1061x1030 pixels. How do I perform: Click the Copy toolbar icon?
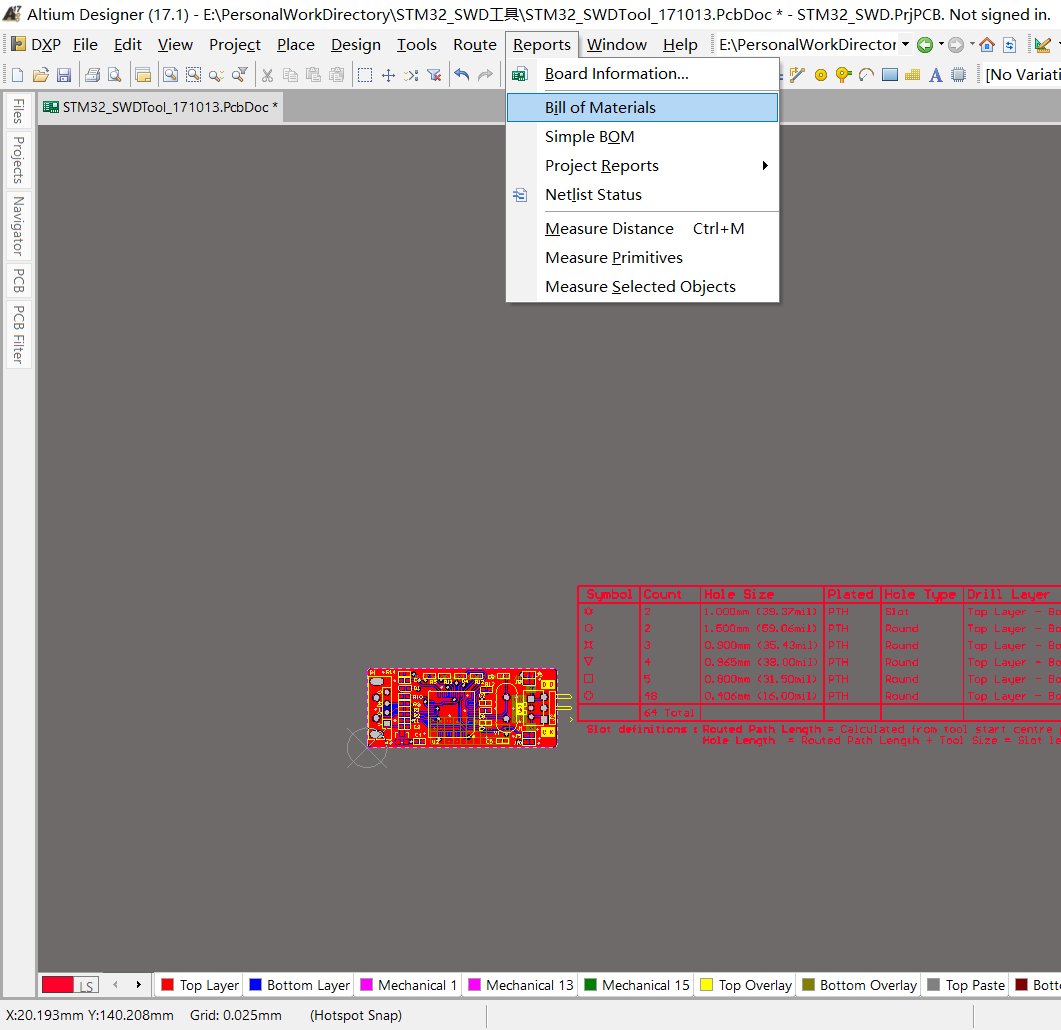click(x=290, y=75)
